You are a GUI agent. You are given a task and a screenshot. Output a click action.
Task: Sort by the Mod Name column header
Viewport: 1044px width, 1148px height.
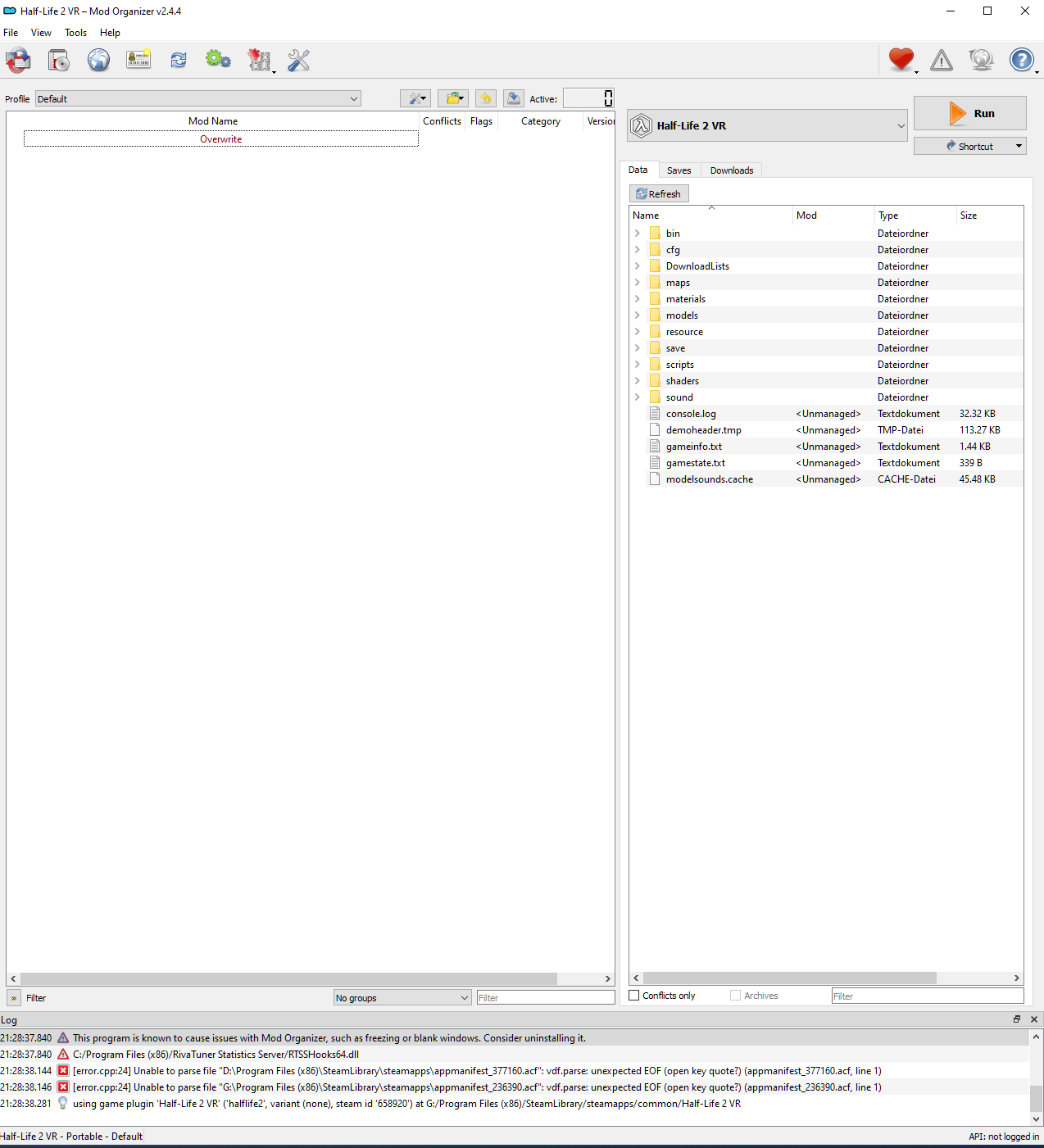tap(213, 121)
